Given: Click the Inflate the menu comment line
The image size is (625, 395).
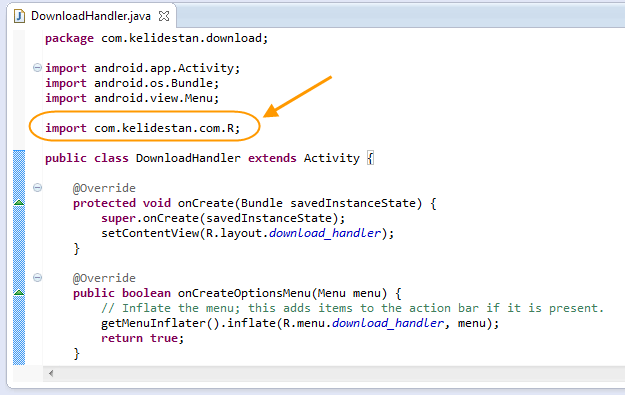Looking at the screenshot, I should 352,308.
